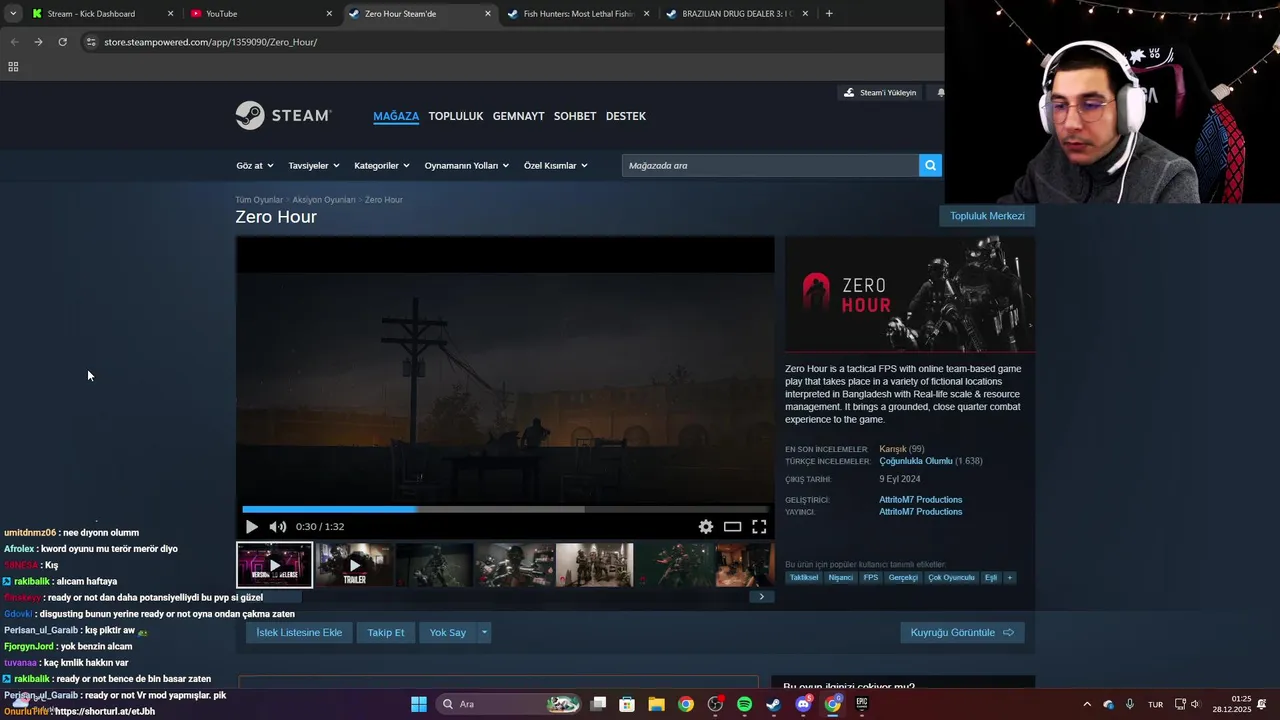This screenshot has width=1280, height=720.
Task: Click Steam'i Yükleyin install button
Action: click(880, 93)
